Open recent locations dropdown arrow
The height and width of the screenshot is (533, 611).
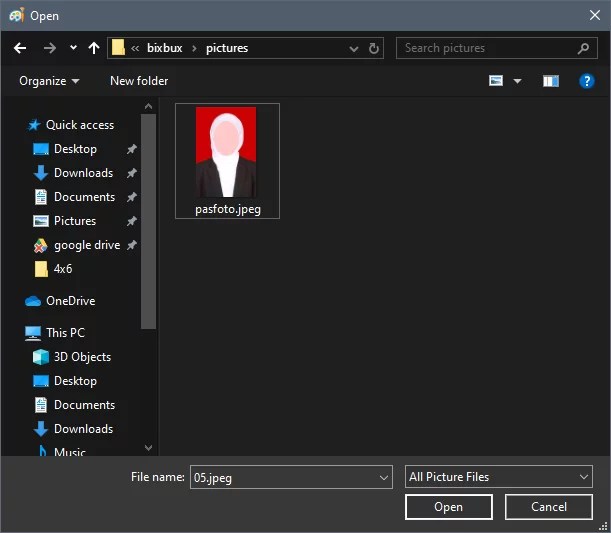(73, 48)
